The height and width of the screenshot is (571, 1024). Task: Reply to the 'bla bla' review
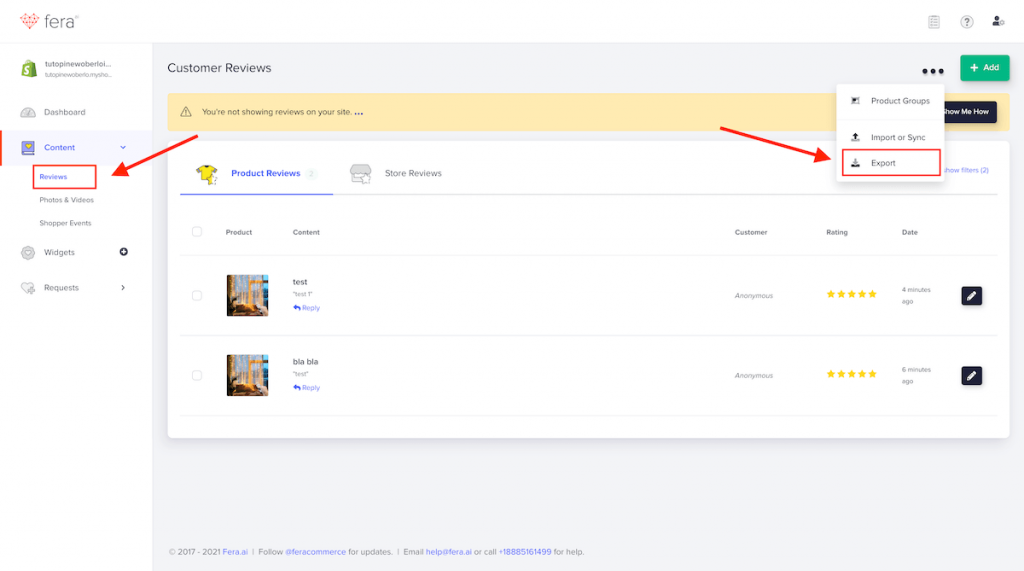306,387
